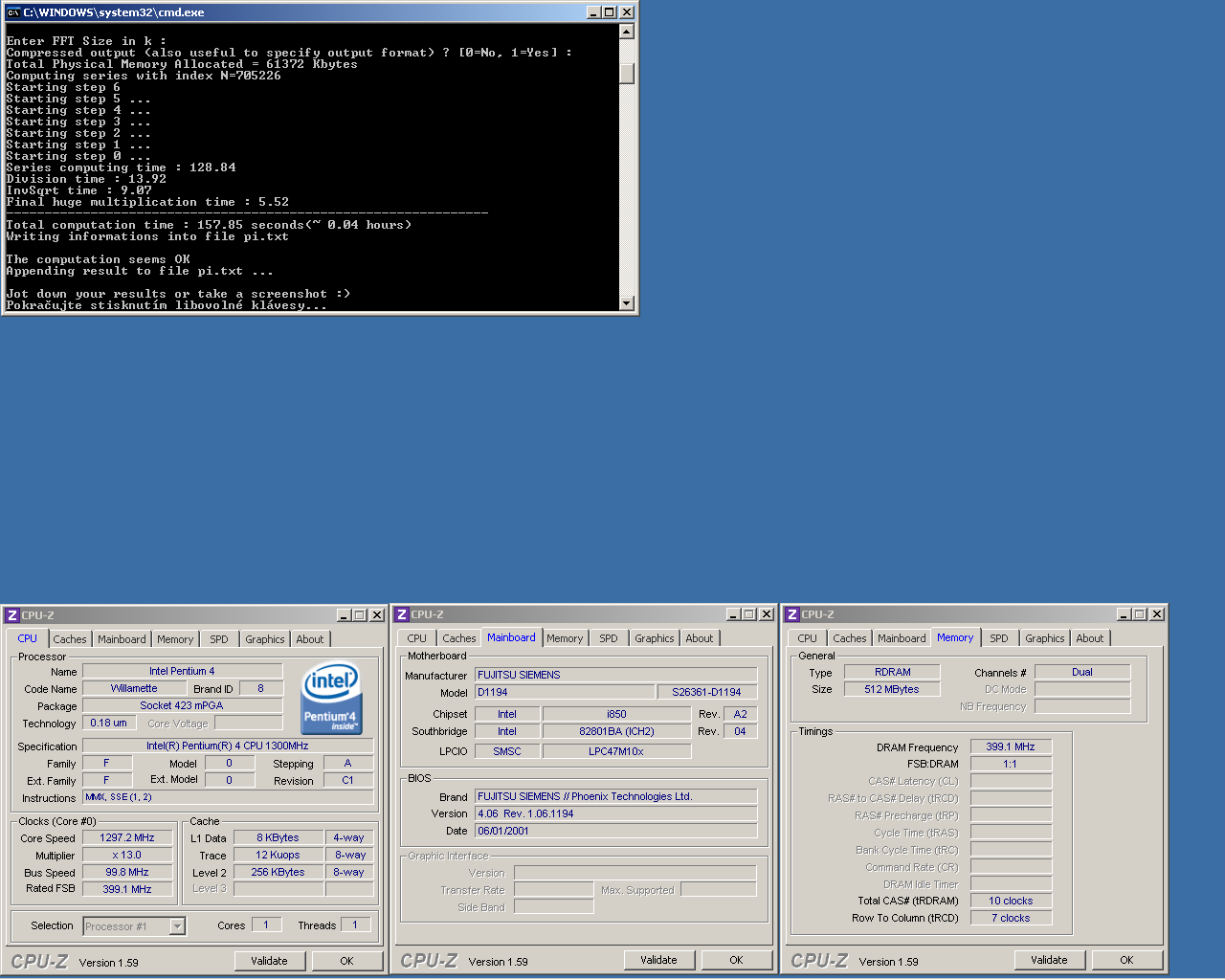The image size is (1225, 980).
Task: Click the BIOS Version value 4.06 Rev. 1.06.1194
Action: [615, 813]
